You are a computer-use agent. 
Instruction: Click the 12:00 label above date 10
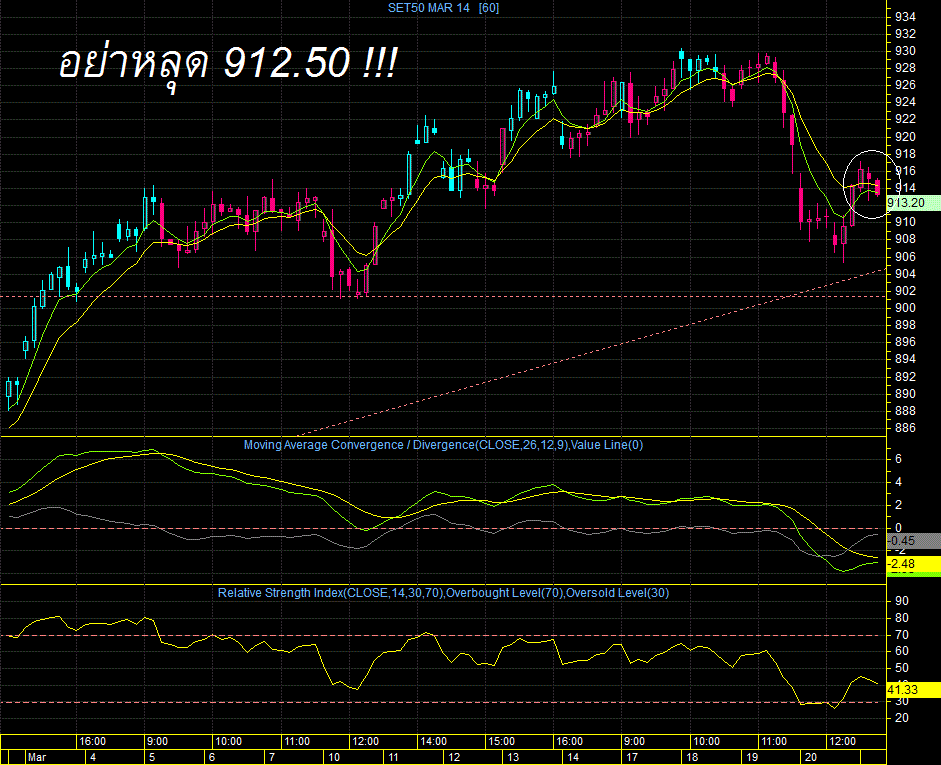365,742
